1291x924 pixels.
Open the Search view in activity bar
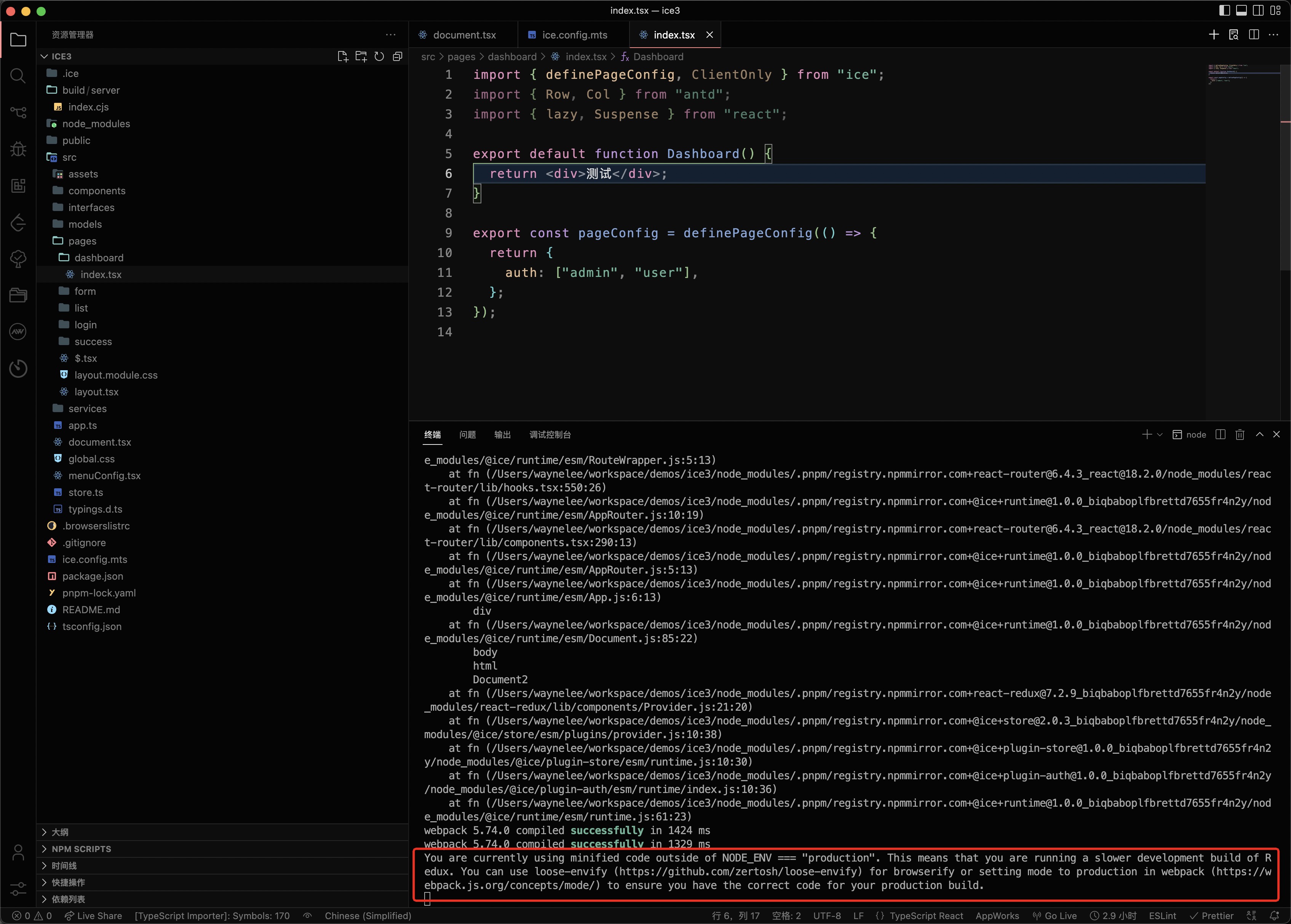18,76
